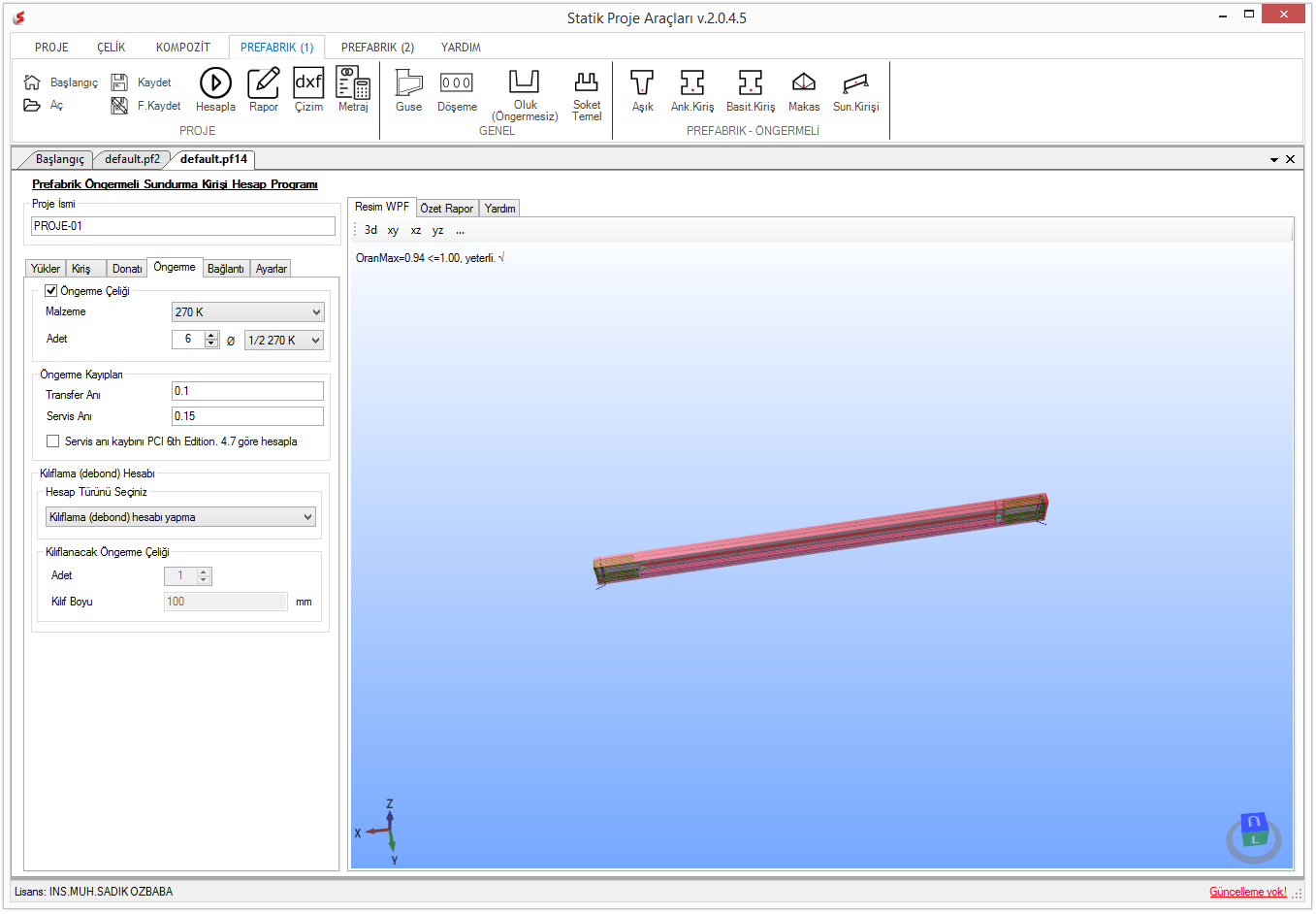Open the Donatı tab
This screenshot has width=1316, height=914.
pyautogui.click(x=127, y=269)
